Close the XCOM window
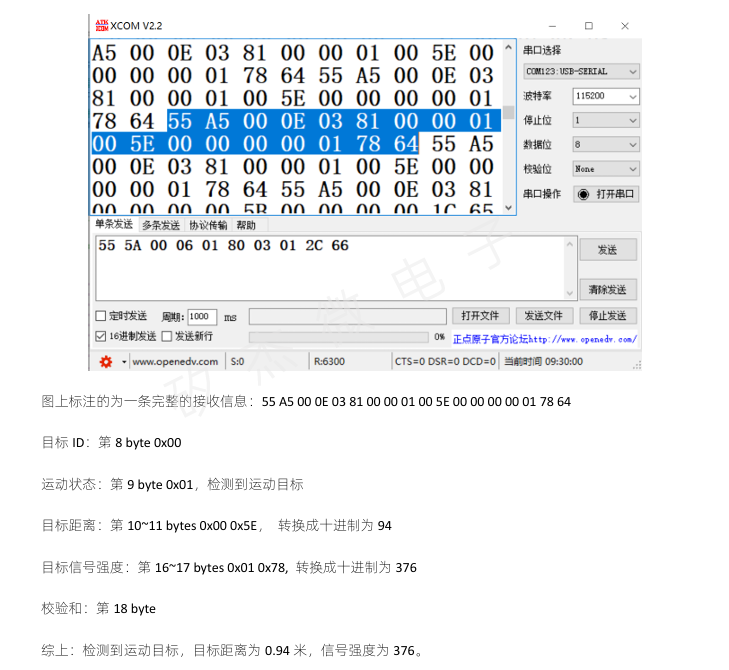 (625, 26)
